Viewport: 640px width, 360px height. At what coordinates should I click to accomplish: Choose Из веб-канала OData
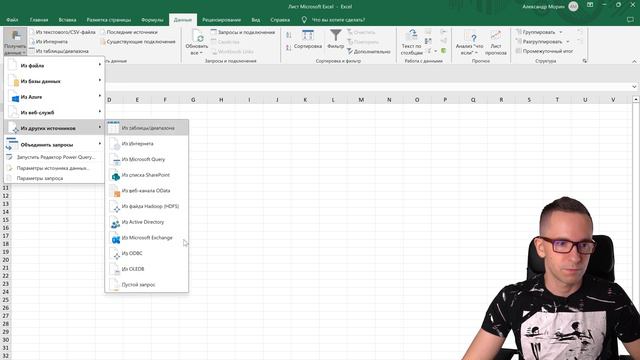pyautogui.click(x=147, y=191)
